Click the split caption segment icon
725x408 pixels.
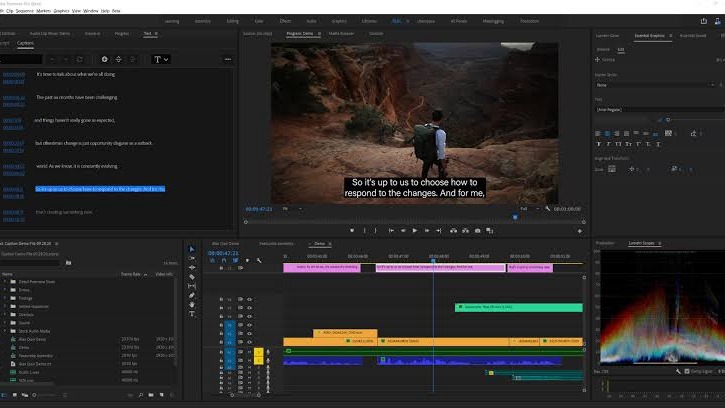point(118,59)
